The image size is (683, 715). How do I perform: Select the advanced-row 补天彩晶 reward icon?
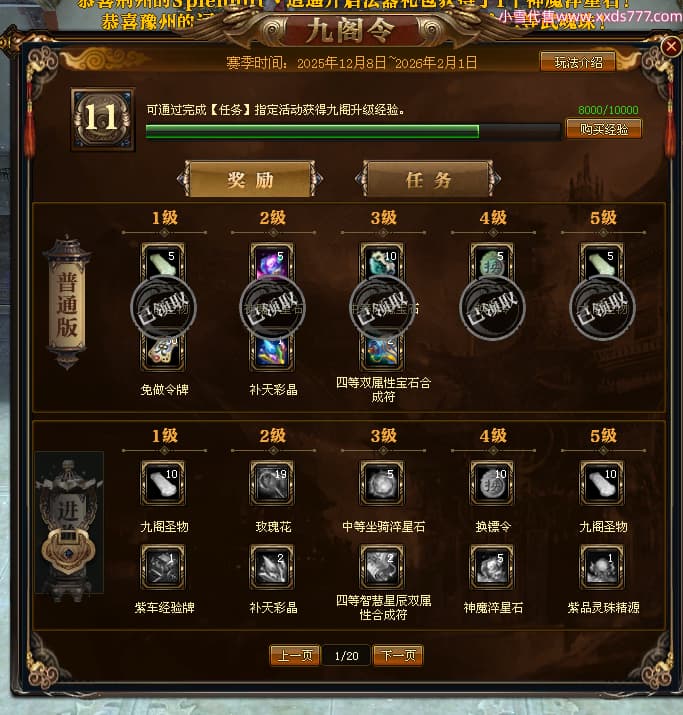272,567
